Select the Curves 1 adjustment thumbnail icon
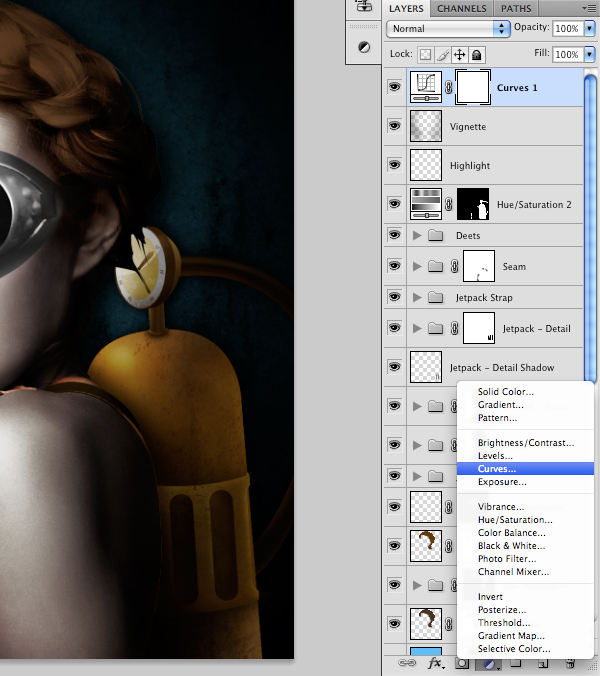Screen dimensions: 600x676 (426, 87)
